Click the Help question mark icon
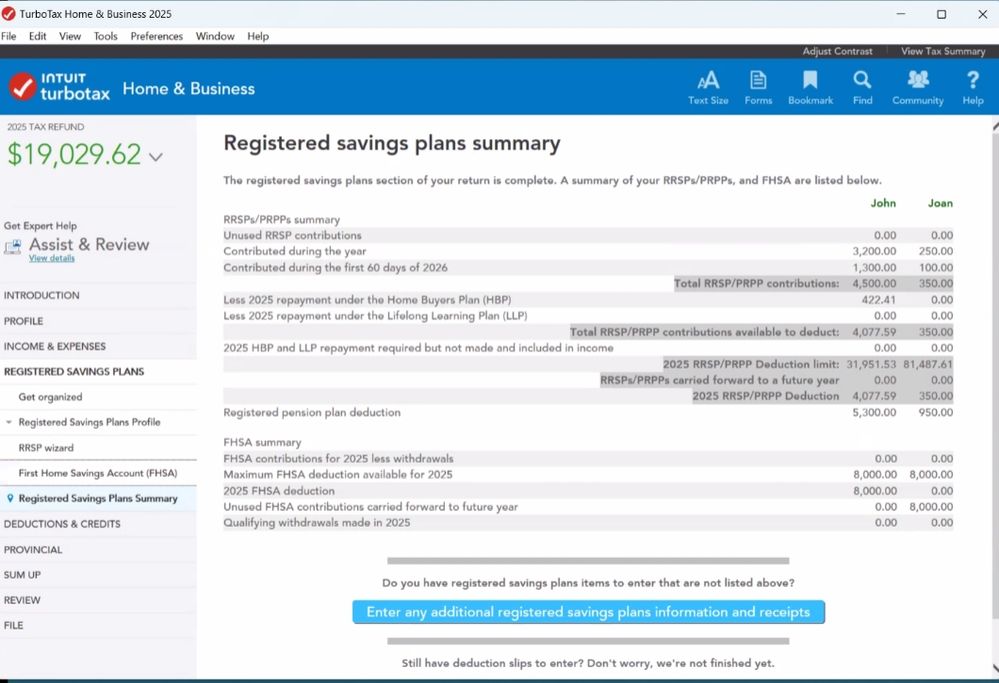 click(x=972, y=86)
